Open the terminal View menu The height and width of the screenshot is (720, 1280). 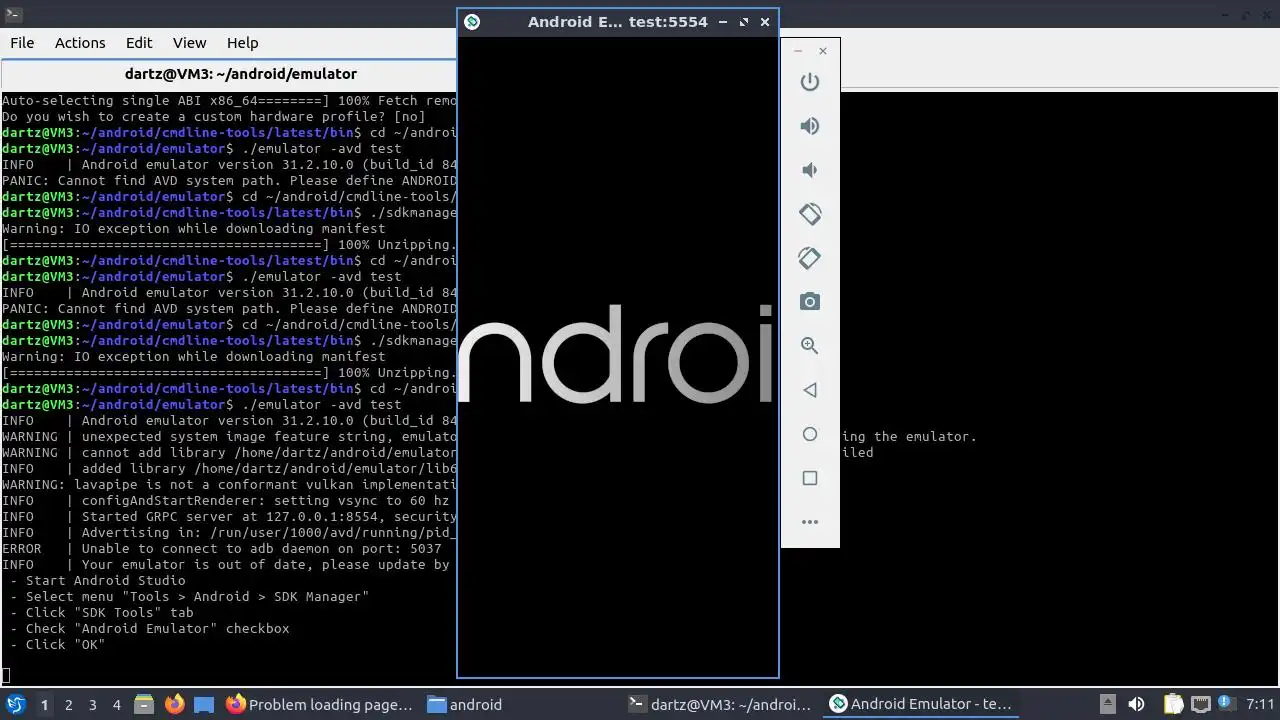tap(189, 43)
